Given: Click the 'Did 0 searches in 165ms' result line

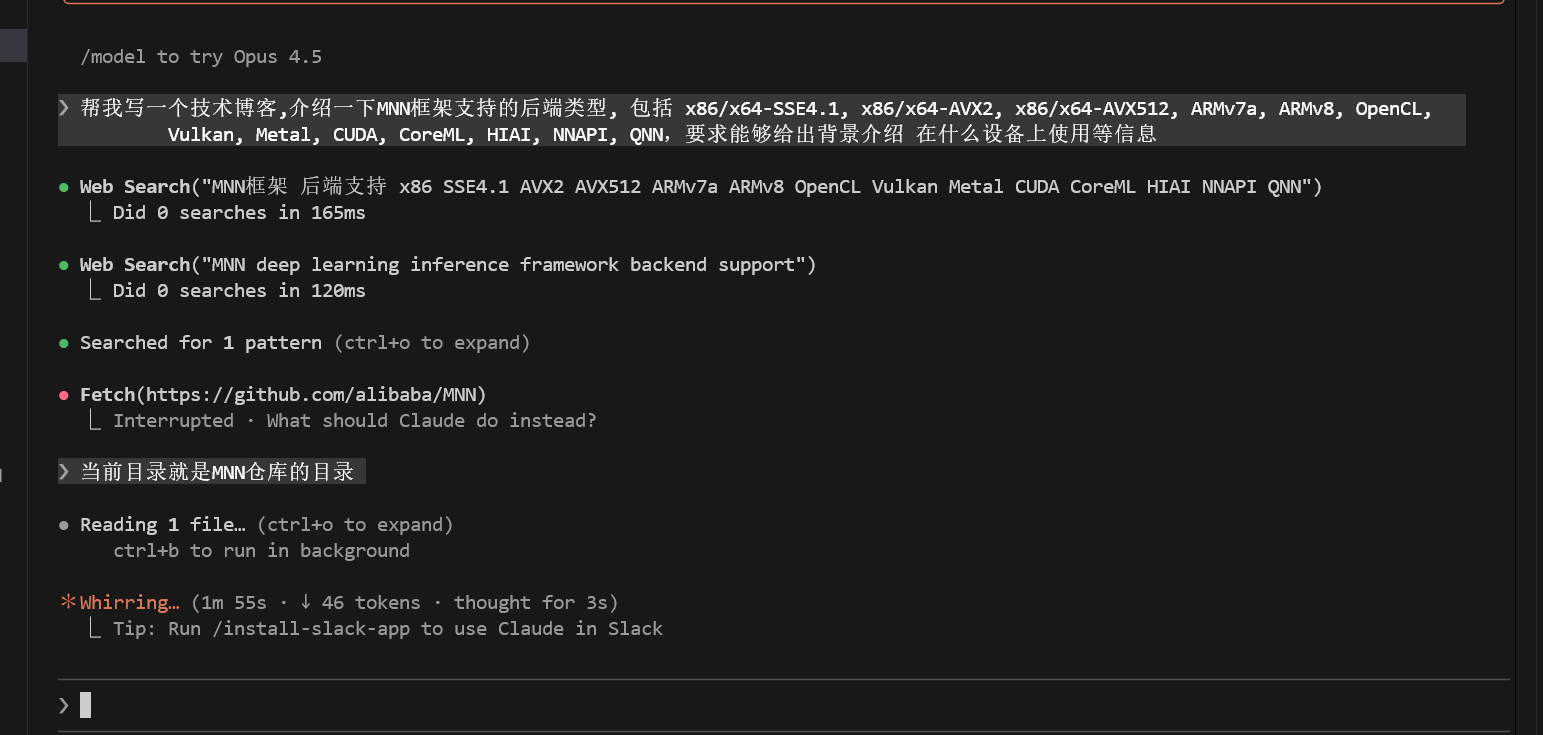Looking at the screenshot, I should [239, 213].
